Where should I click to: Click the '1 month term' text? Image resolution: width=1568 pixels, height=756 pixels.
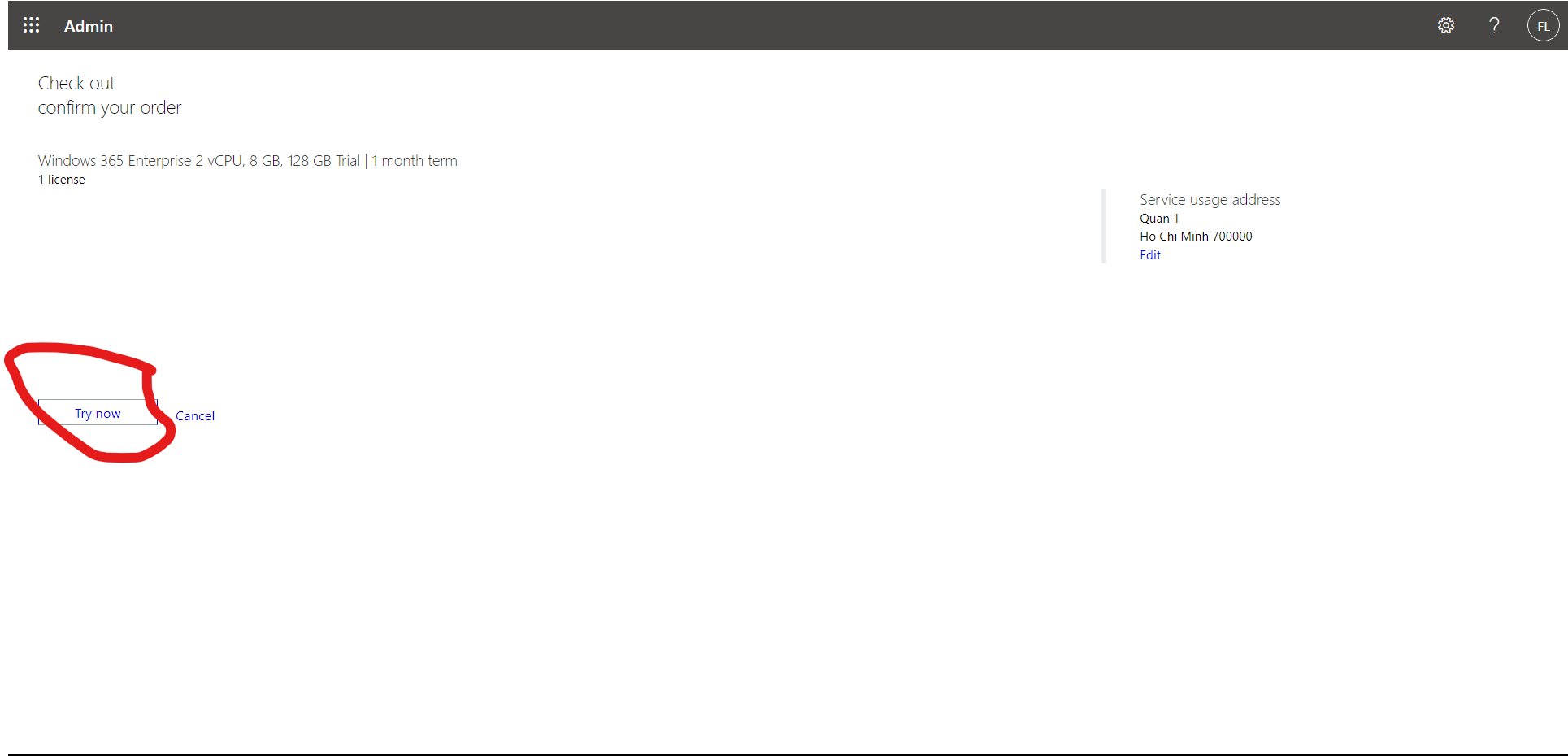tap(415, 161)
